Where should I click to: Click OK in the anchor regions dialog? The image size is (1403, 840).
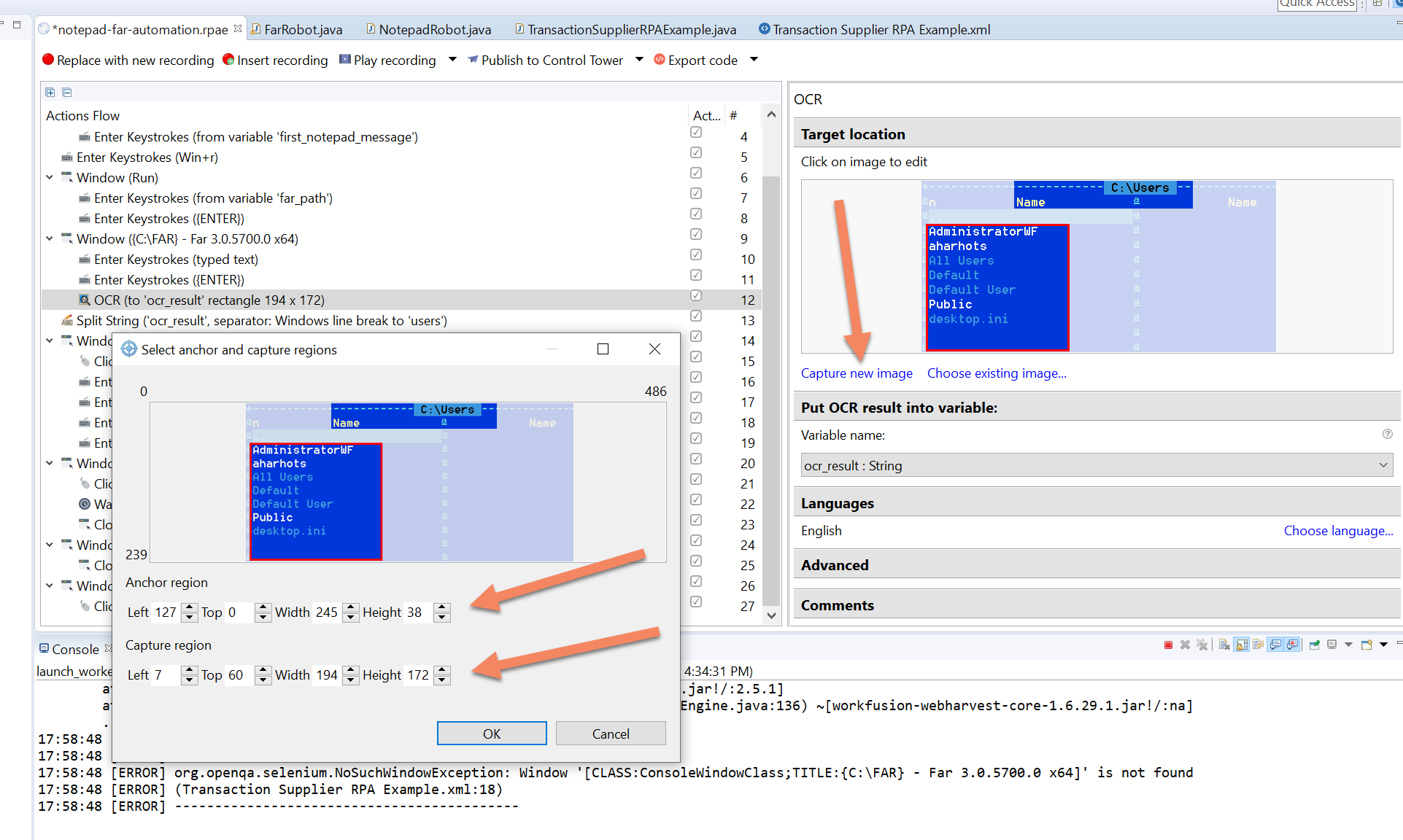click(492, 734)
